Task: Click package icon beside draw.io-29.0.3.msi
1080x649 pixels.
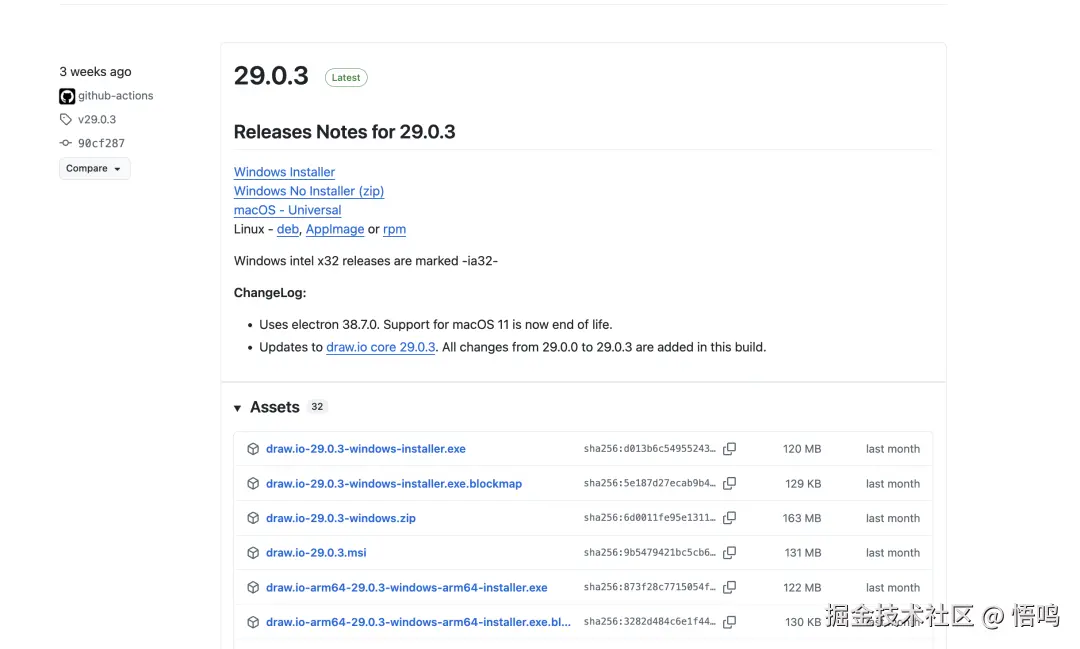Action: click(253, 553)
